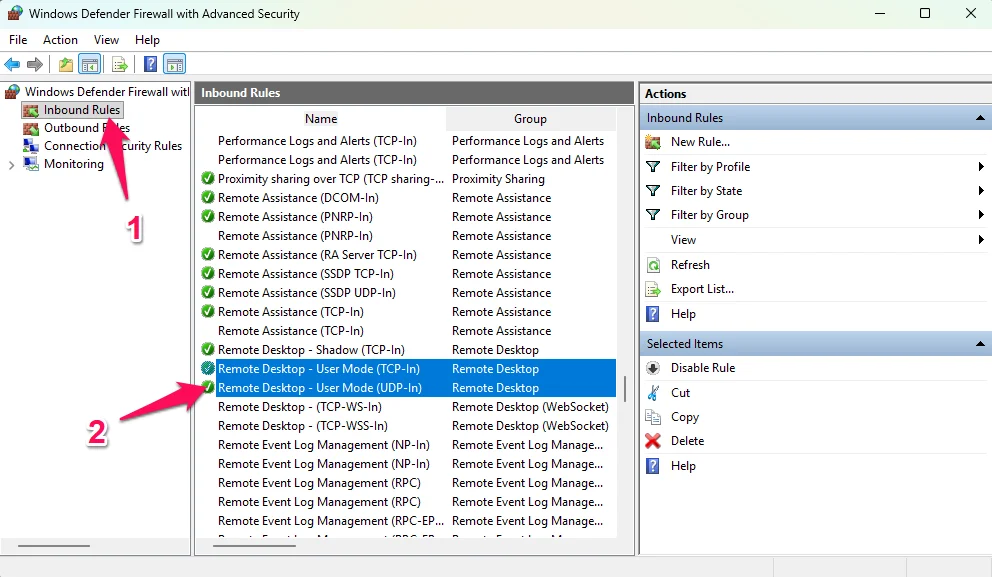Click the red X Delete icon
The image size is (992, 577).
coord(653,441)
